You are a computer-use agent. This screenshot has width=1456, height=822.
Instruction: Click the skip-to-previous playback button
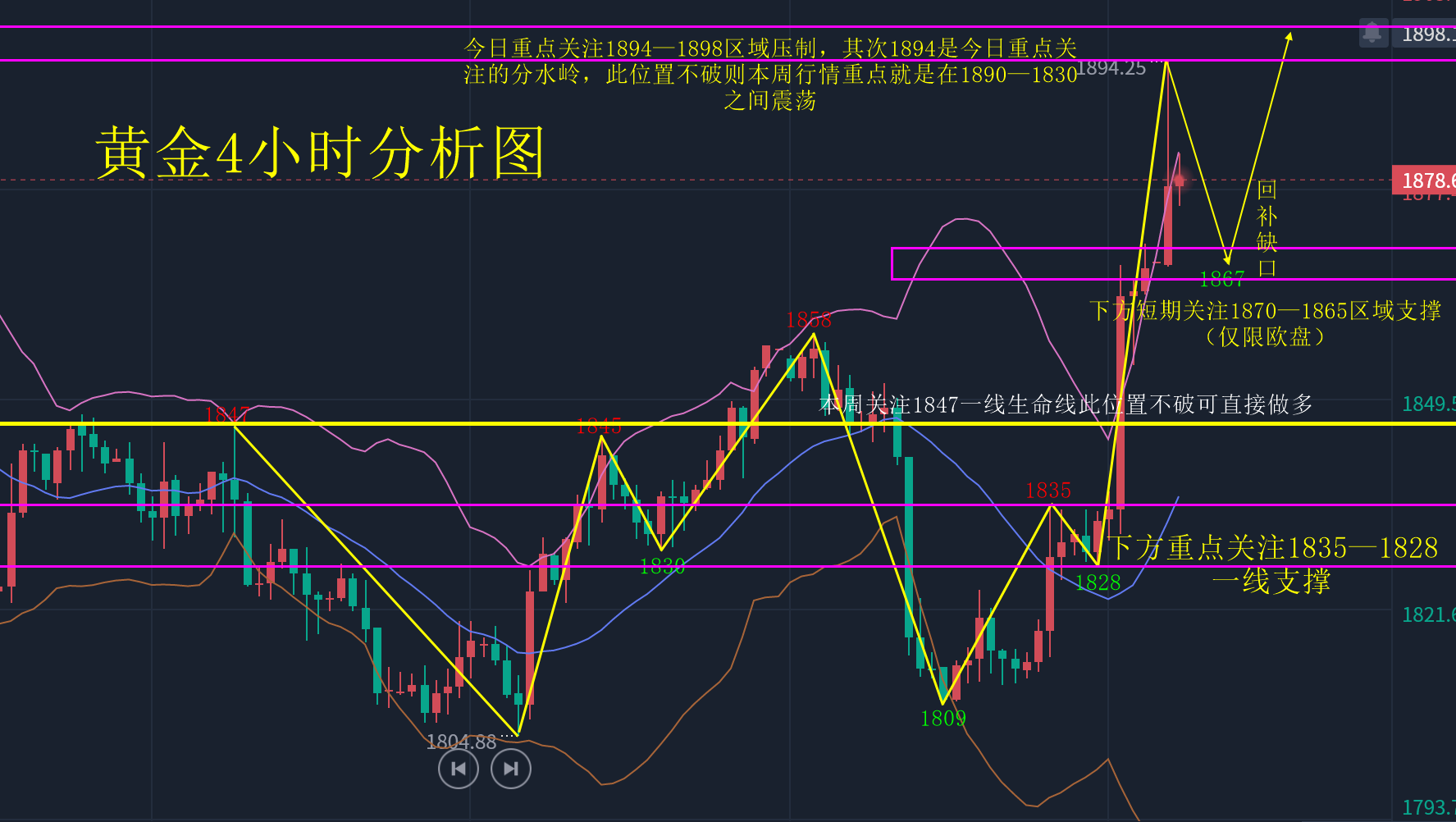pos(459,769)
